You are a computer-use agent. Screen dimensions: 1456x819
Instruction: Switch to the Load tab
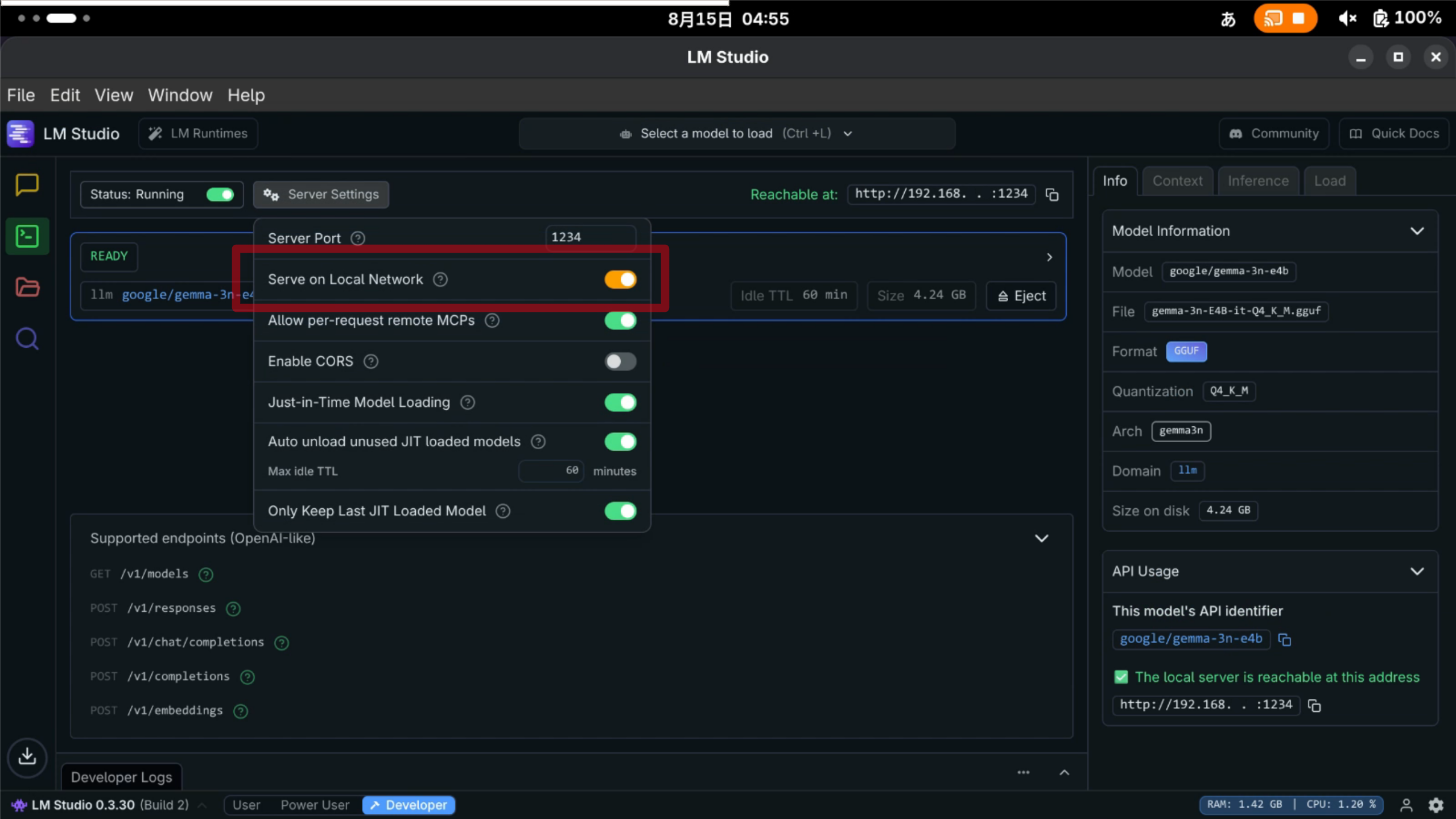(1330, 181)
